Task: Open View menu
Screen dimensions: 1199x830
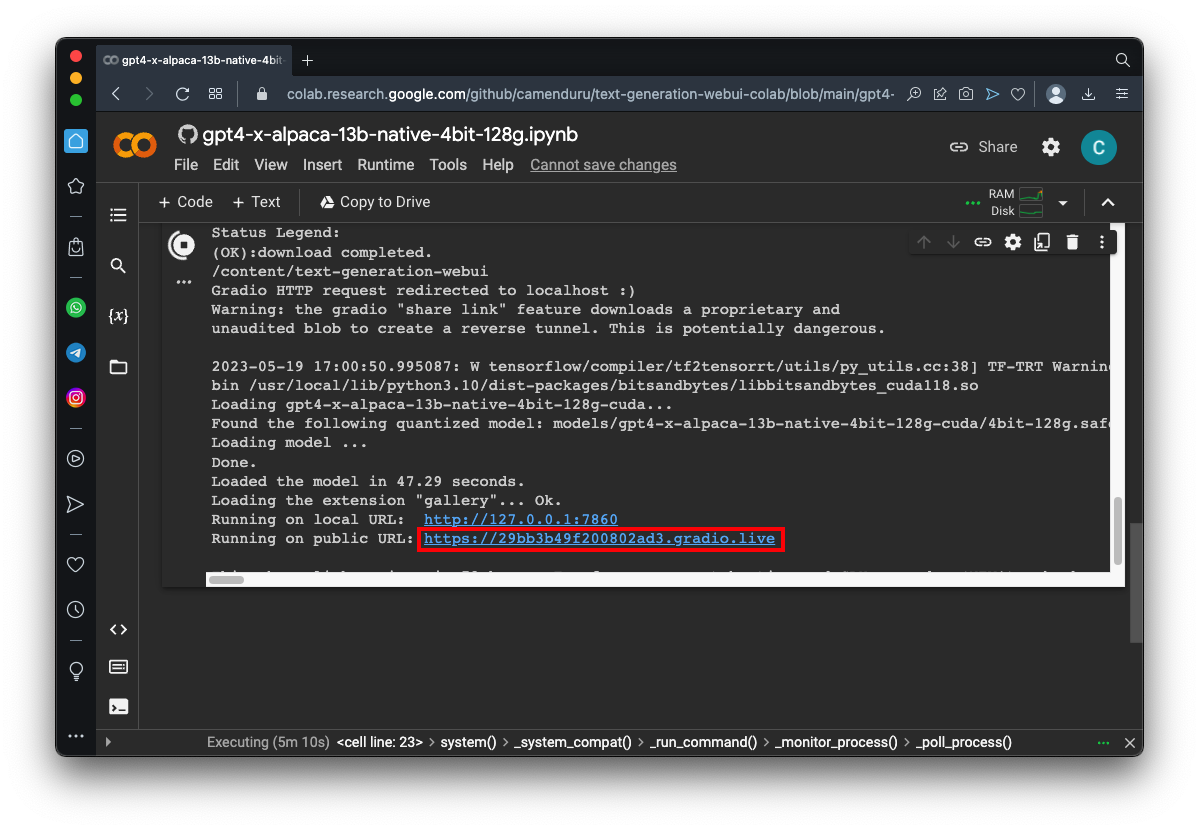Action: pyautogui.click(x=271, y=165)
